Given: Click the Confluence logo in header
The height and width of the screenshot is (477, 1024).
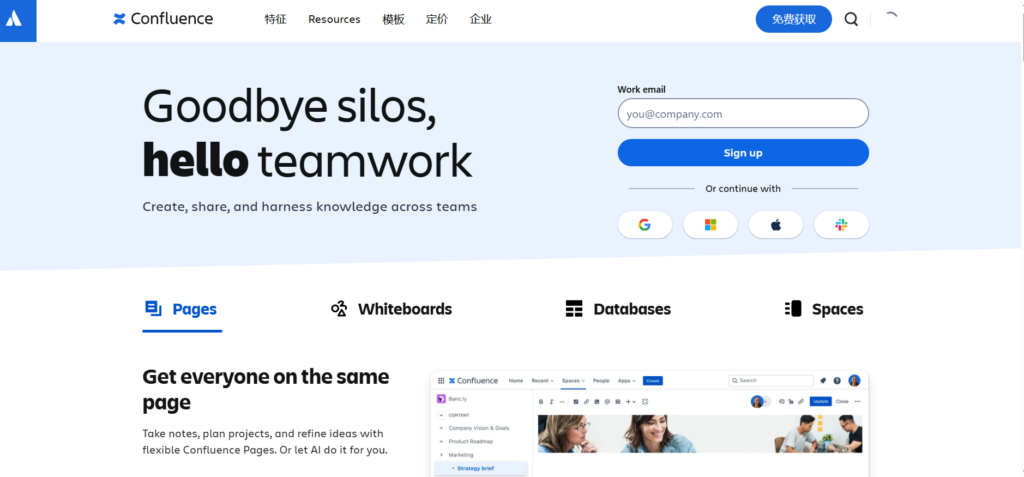Looking at the screenshot, I should 163,19.
